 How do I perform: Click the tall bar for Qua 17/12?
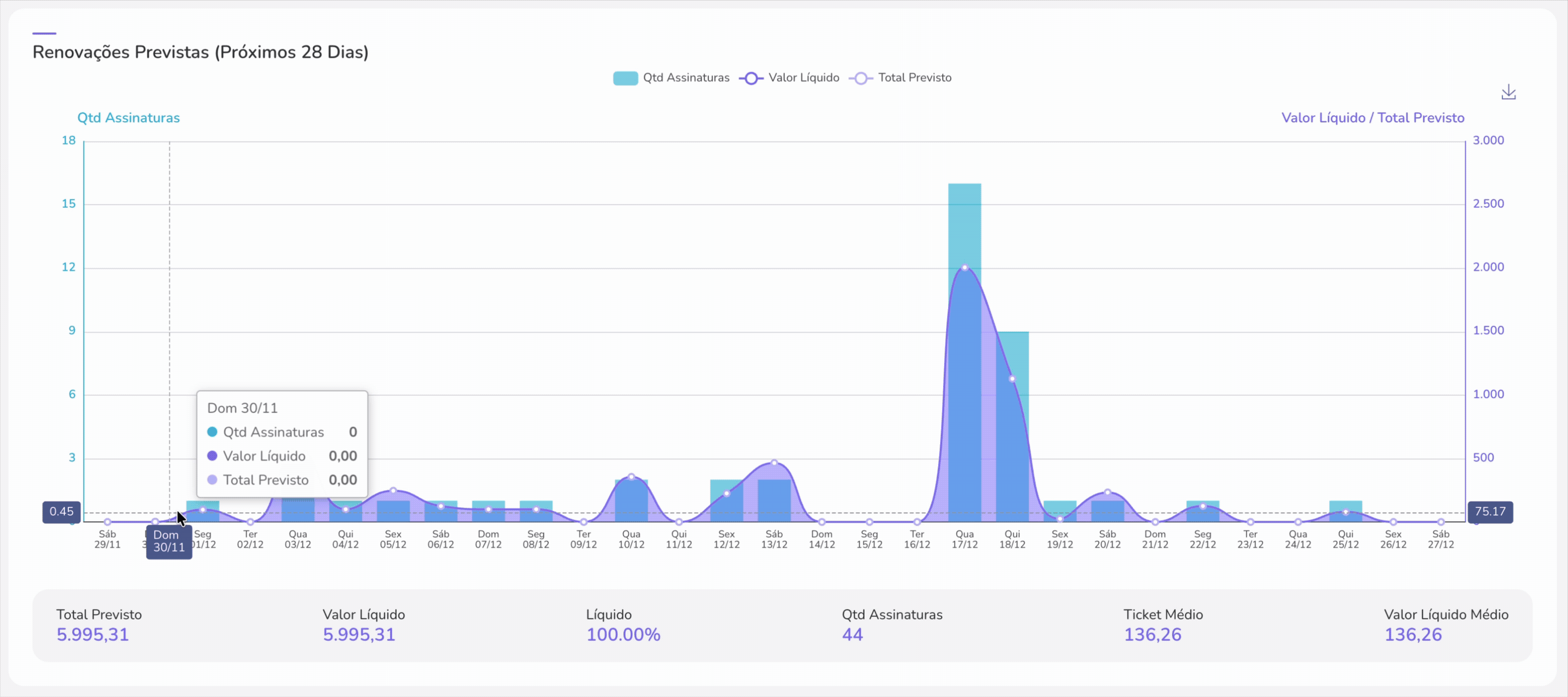click(964, 225)
